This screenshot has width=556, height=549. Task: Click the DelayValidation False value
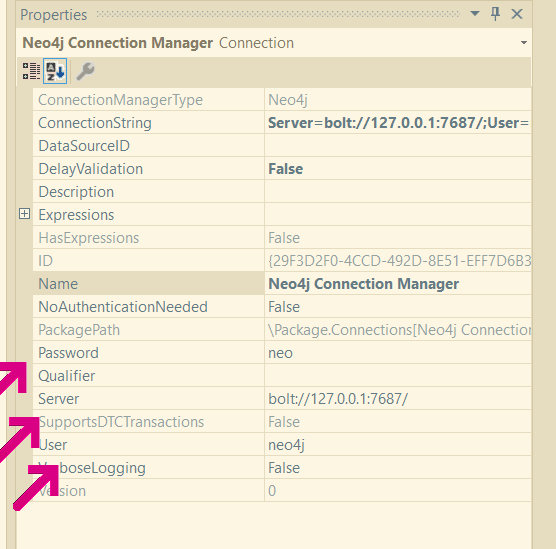pyautogui.click(x=285, y=169)
